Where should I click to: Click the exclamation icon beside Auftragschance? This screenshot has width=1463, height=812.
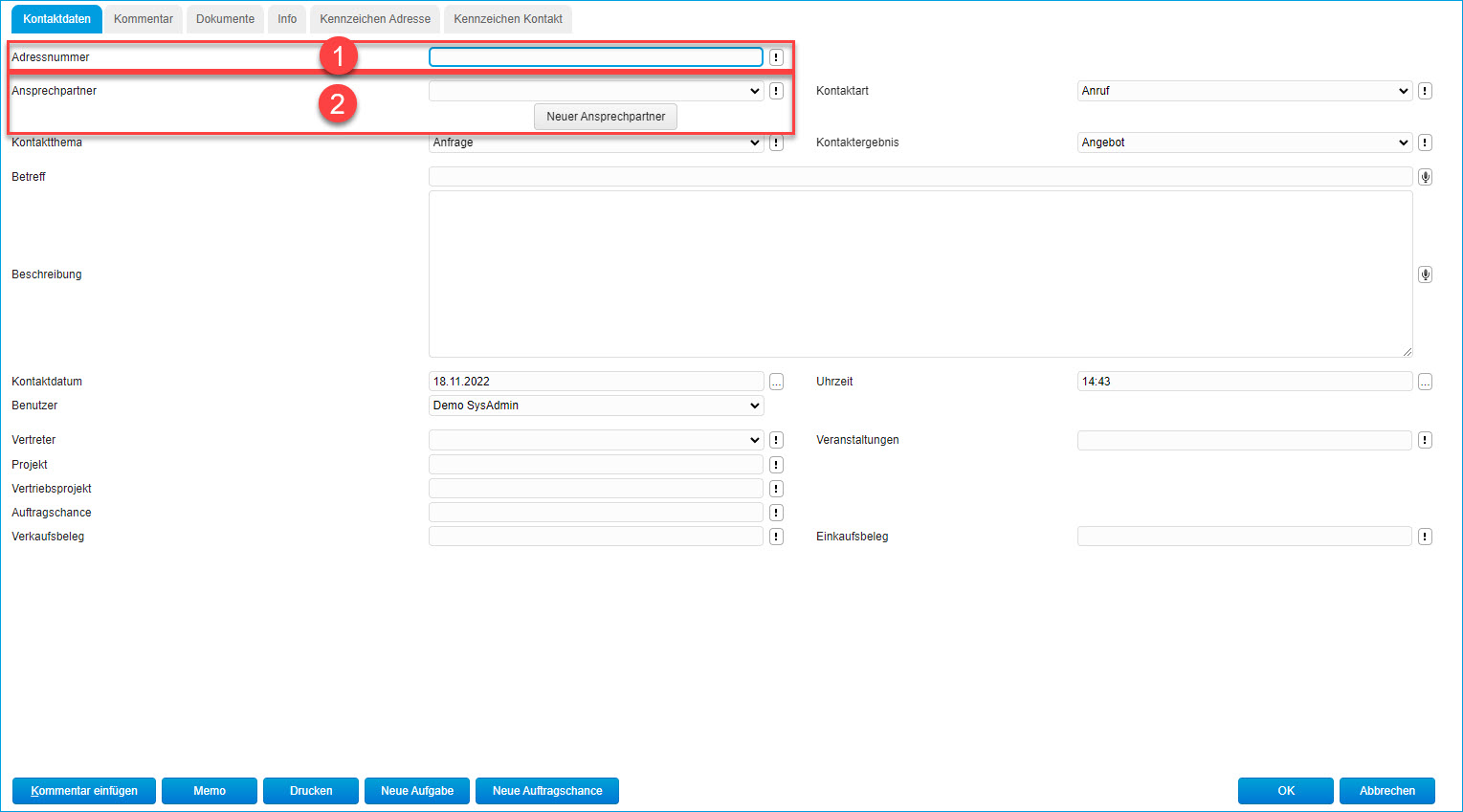pos(776,513)
